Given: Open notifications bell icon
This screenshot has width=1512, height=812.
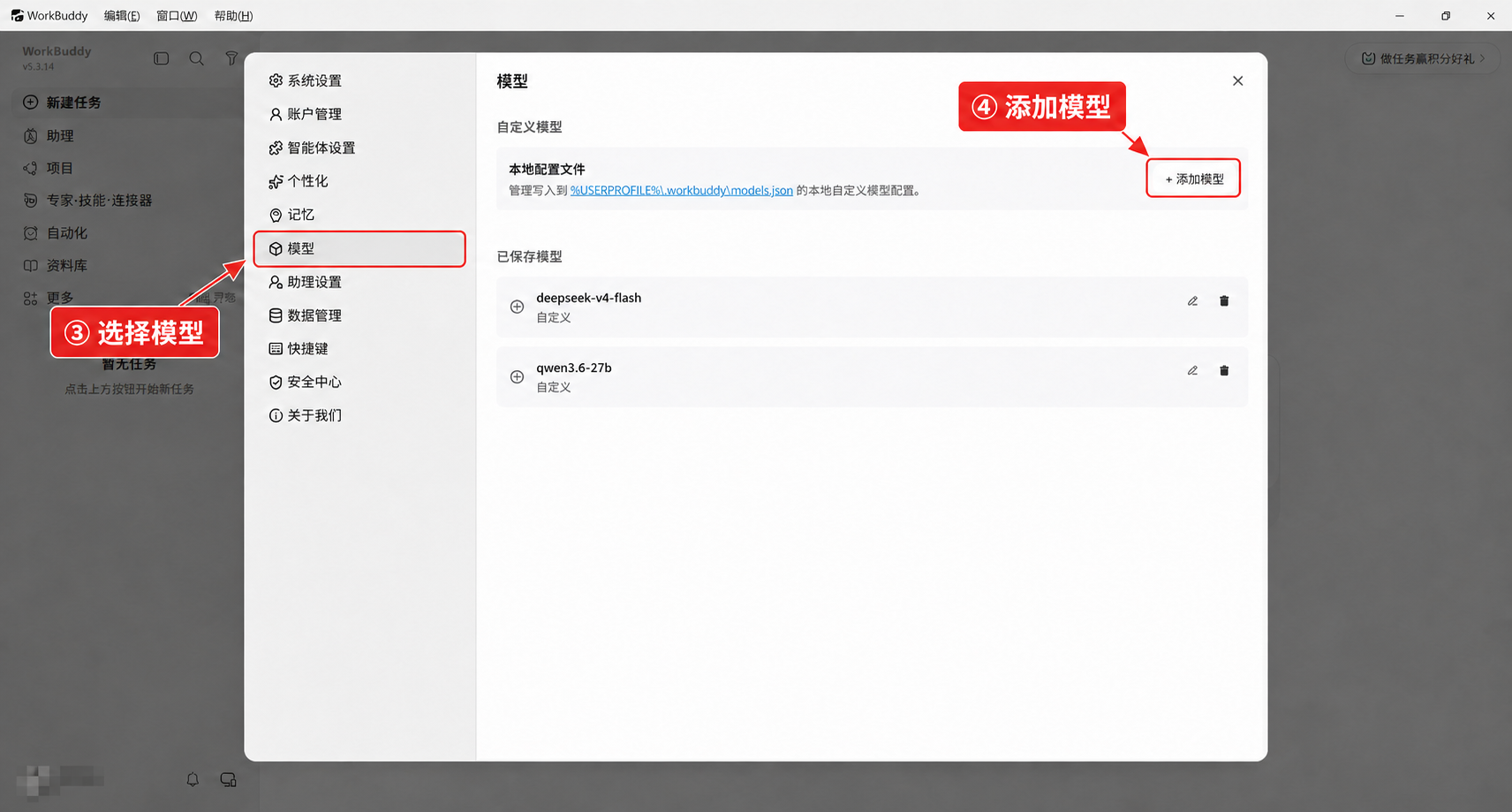Looking at the screenshot, I should point(193,779).
